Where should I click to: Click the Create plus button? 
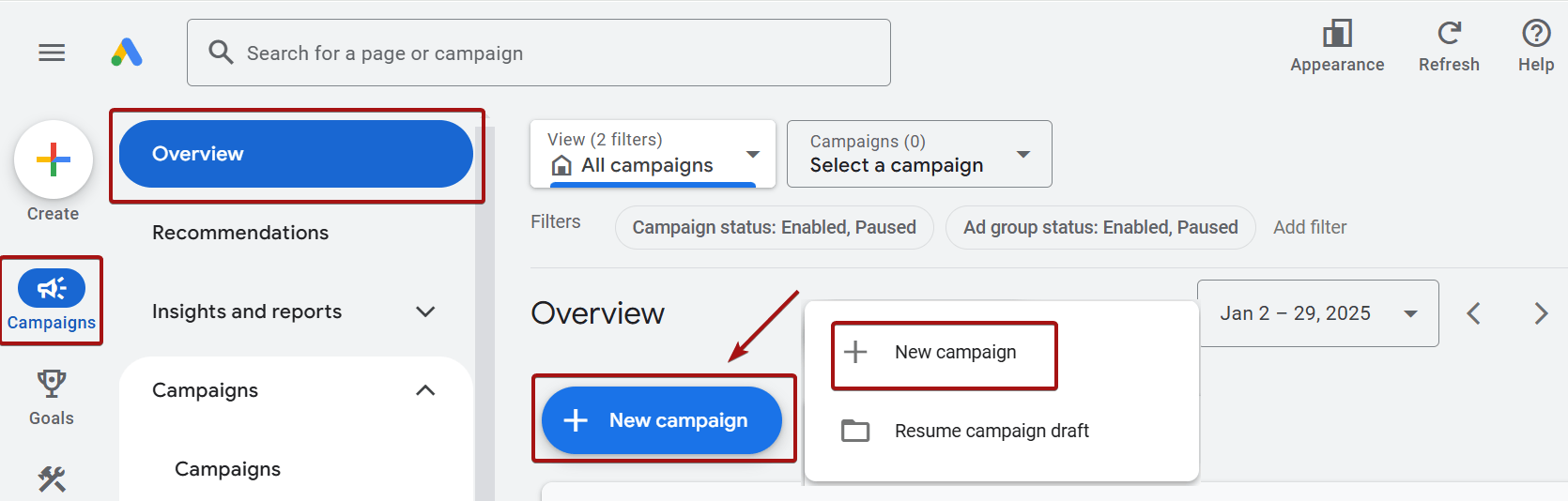(54, 159)
